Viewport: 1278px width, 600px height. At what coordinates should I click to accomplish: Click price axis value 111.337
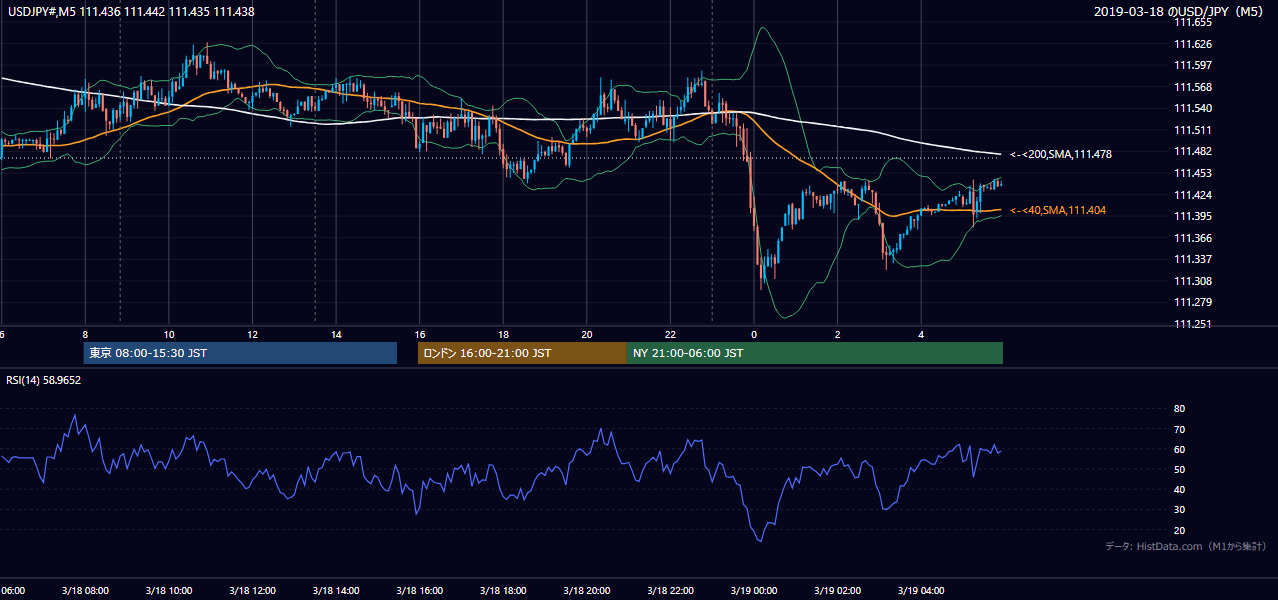pyautogui.click(x=1194, y=259)
